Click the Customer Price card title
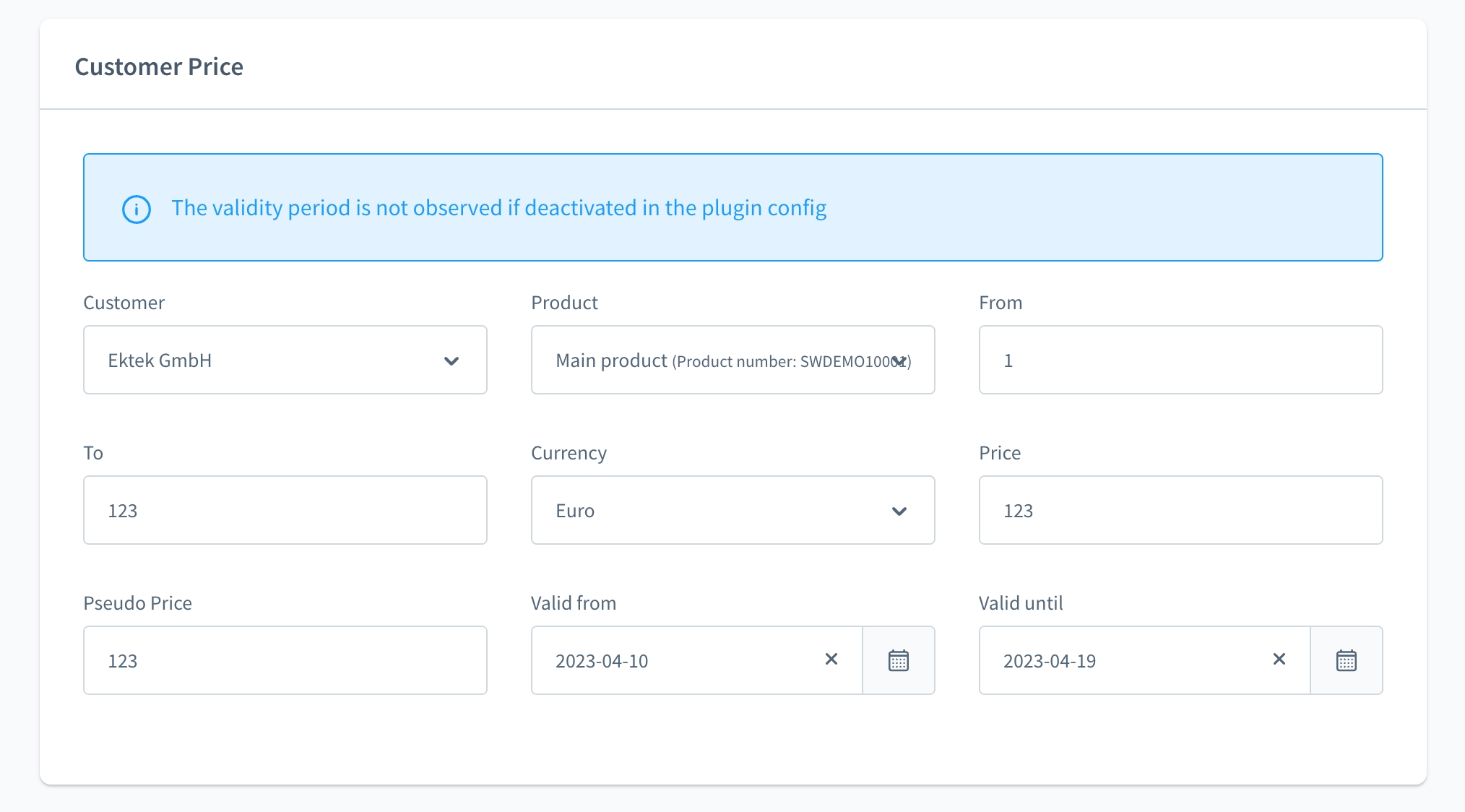Viewport: 1465px width, 812px height. pos(159,66)
